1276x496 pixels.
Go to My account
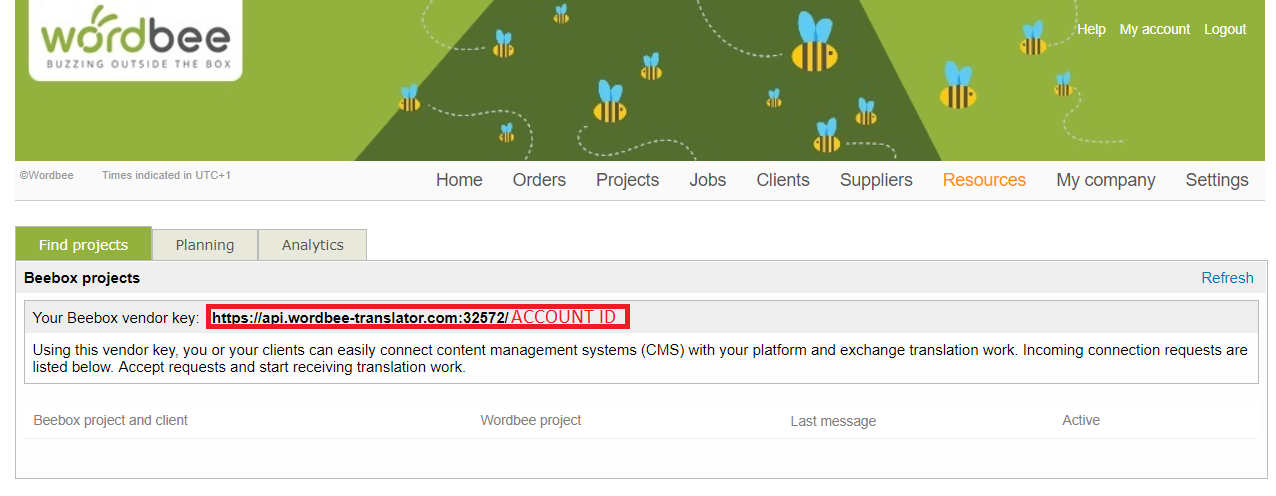pyautogui.click(x=1154, y=29)
